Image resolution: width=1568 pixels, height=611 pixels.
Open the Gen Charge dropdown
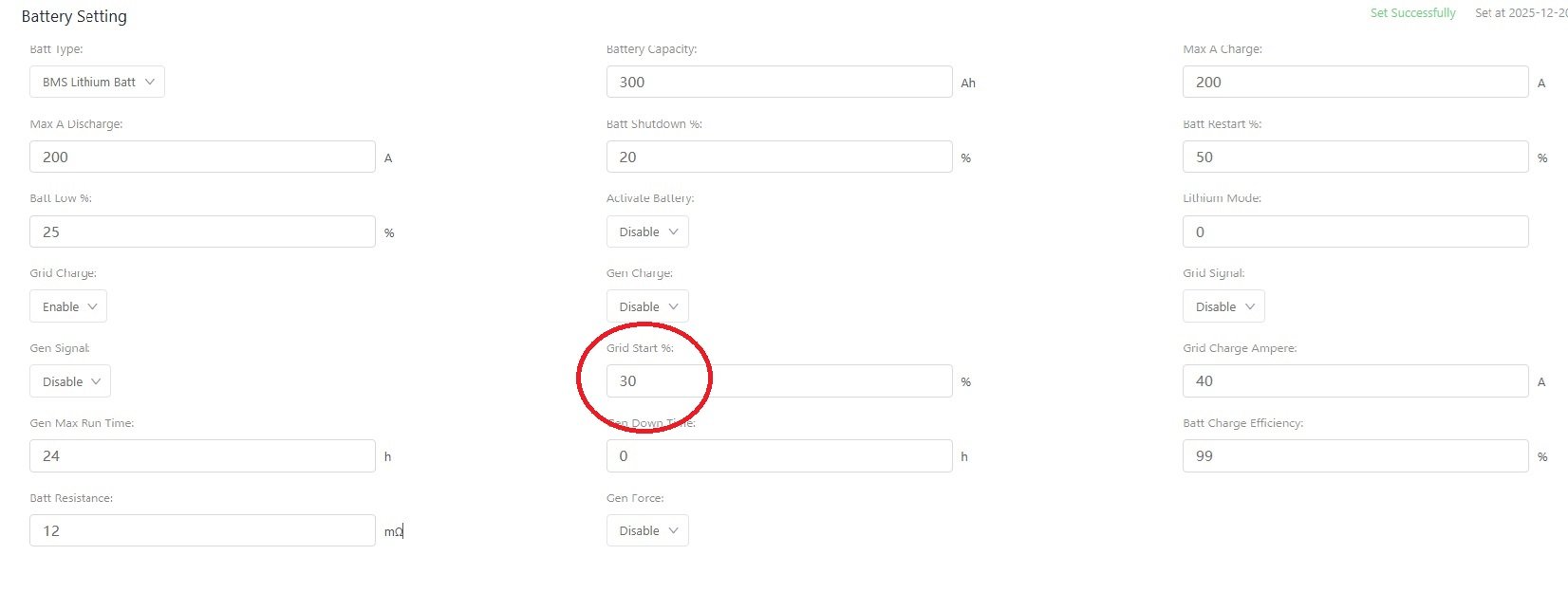647,306
